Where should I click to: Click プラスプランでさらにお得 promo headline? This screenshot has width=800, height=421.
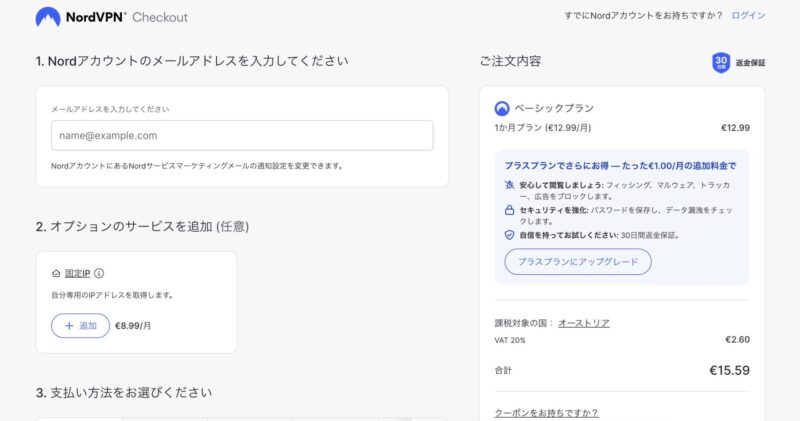620,165
